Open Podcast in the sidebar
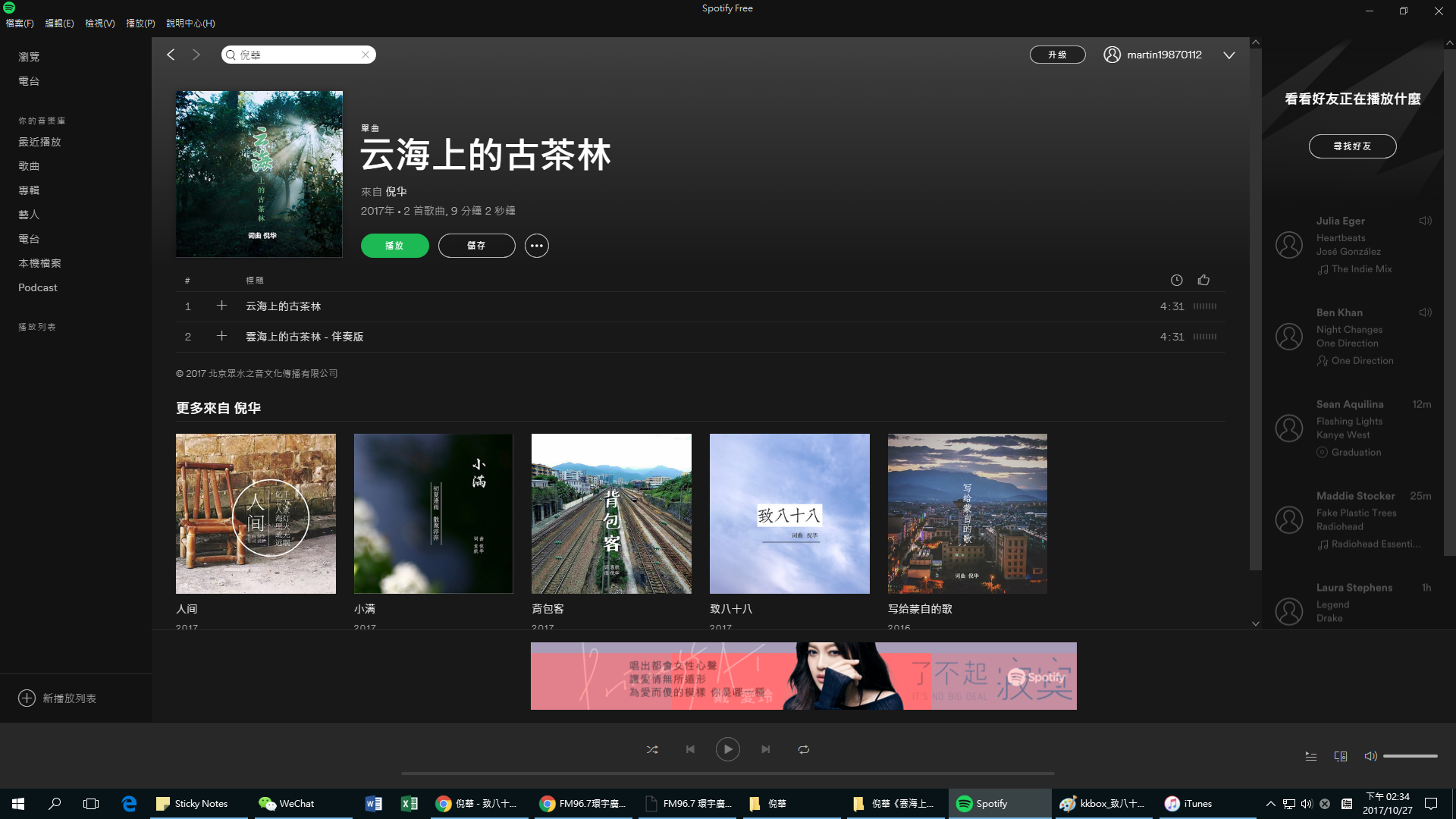The width and height of the screenshot is (1456, 819). tap(38, 287)
